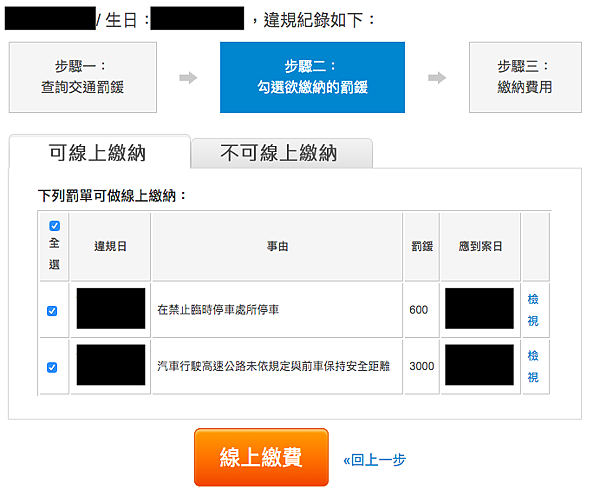Click the 違規日 column header
The image size is (600, 490).
[x=110, y=246]
